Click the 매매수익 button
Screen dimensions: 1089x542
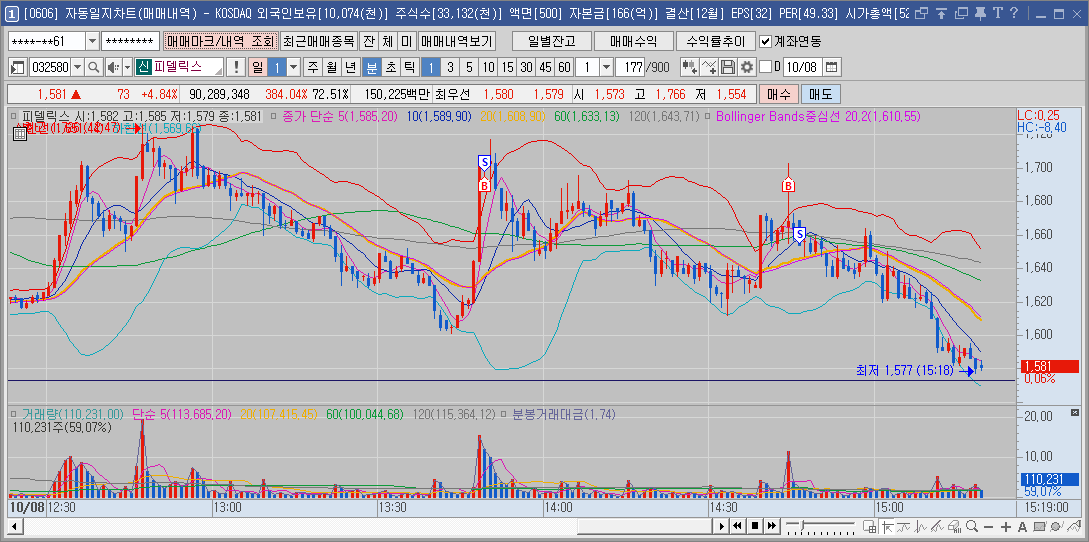pos(633,41)
